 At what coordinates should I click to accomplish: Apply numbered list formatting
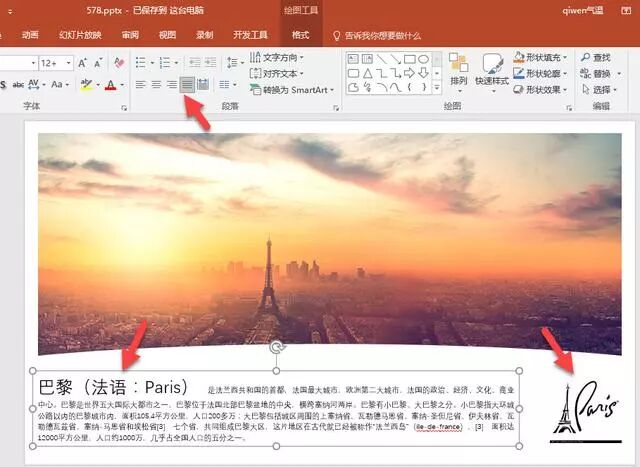(165, 63)
